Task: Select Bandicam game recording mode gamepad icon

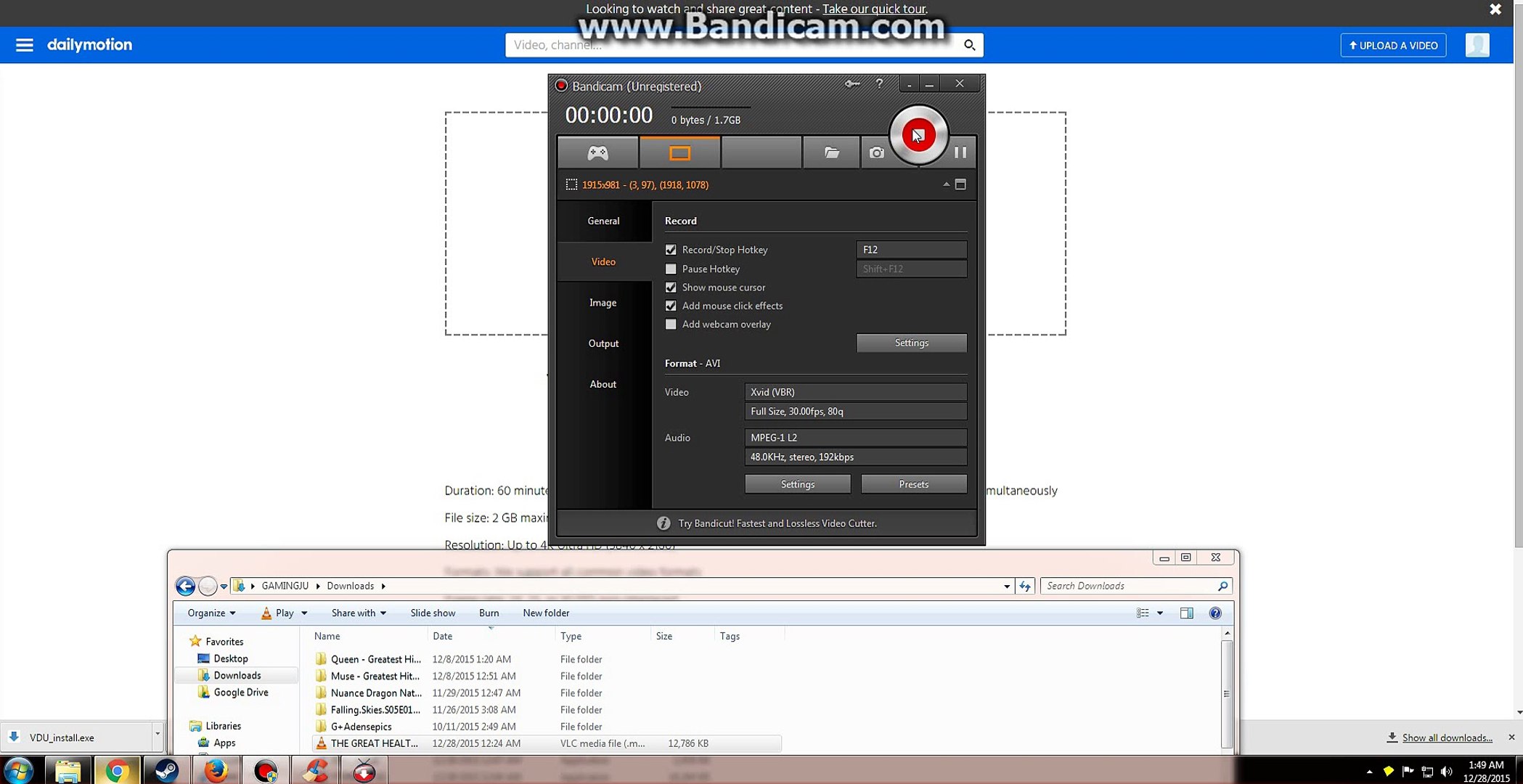Action: [597, 152]
